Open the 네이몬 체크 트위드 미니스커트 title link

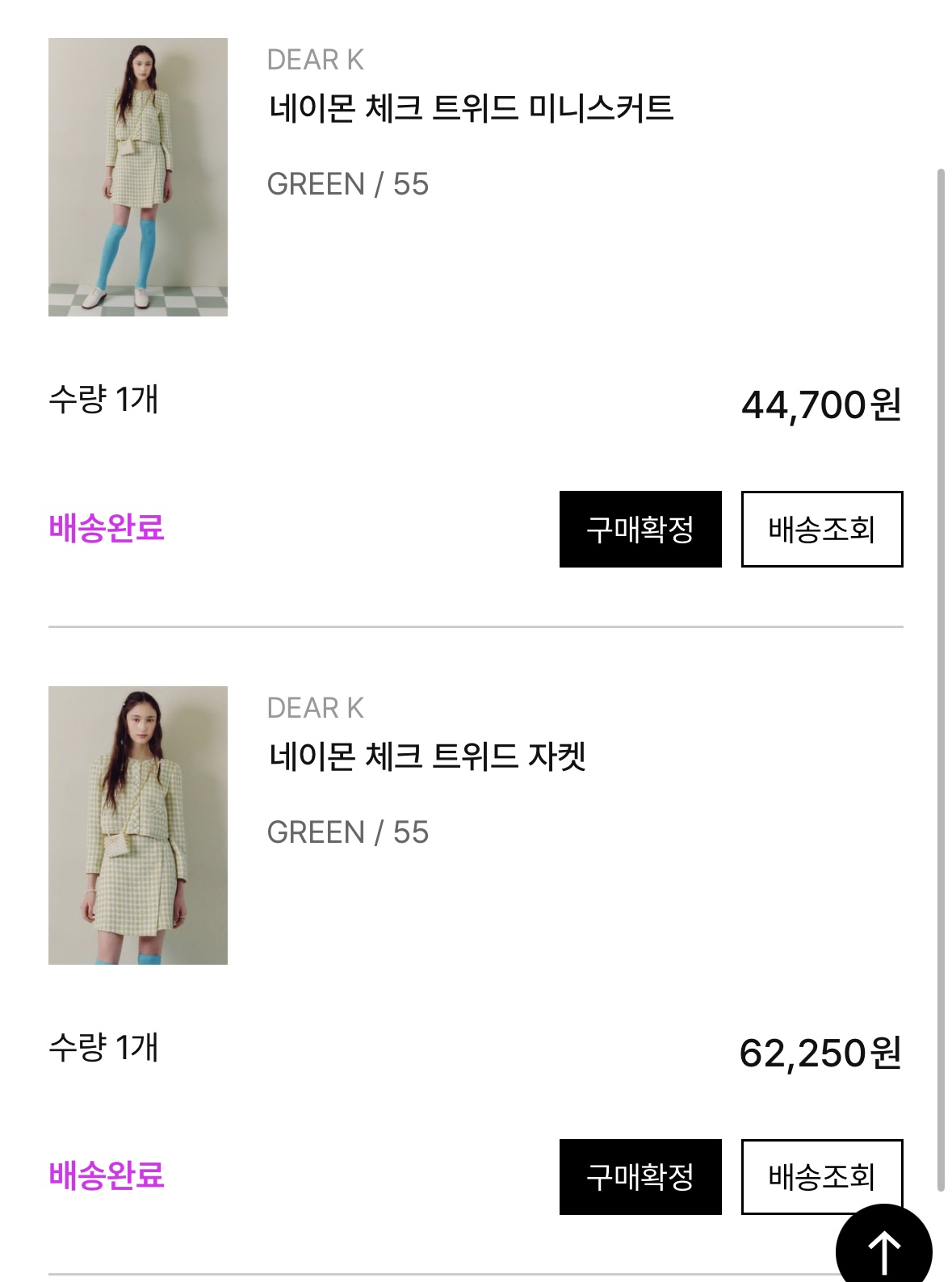tap(471, 108)
